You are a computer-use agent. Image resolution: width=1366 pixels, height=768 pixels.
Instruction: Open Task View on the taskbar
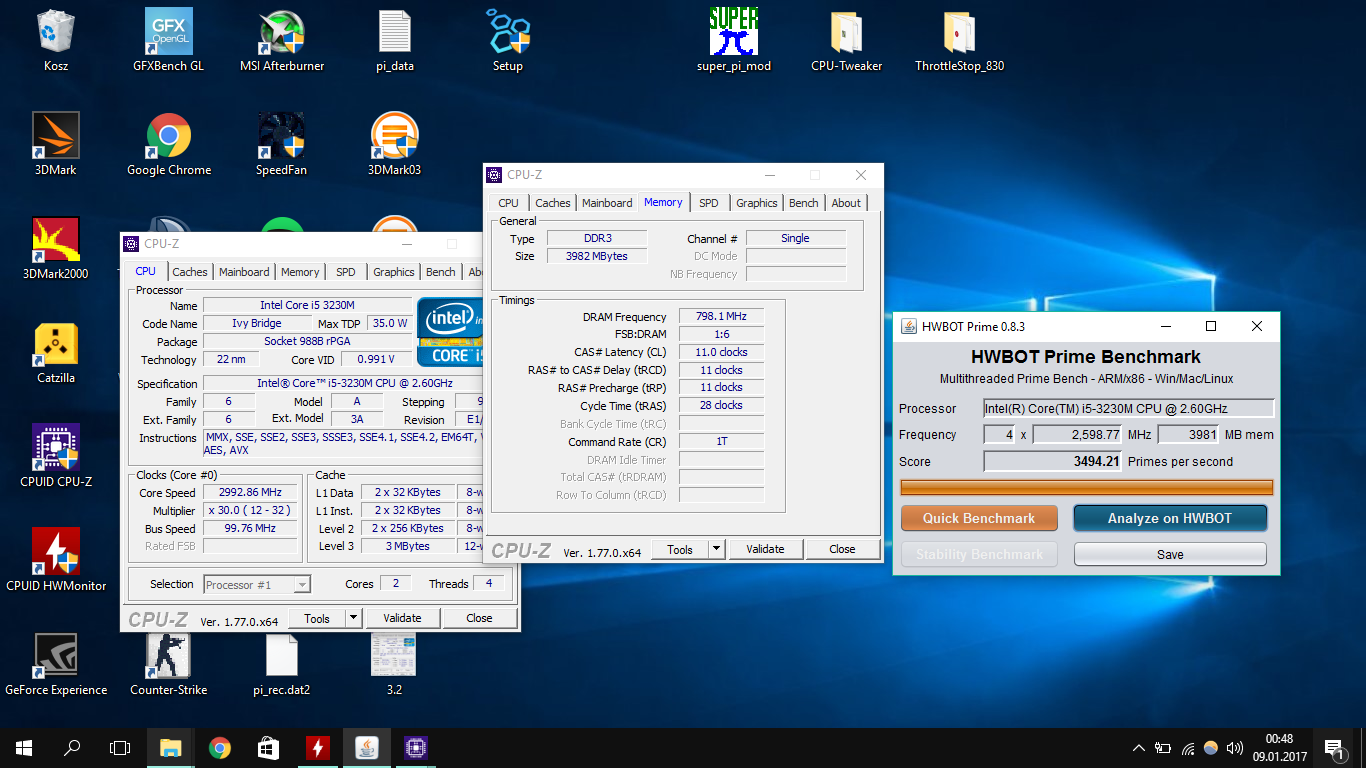coord(120,747)
